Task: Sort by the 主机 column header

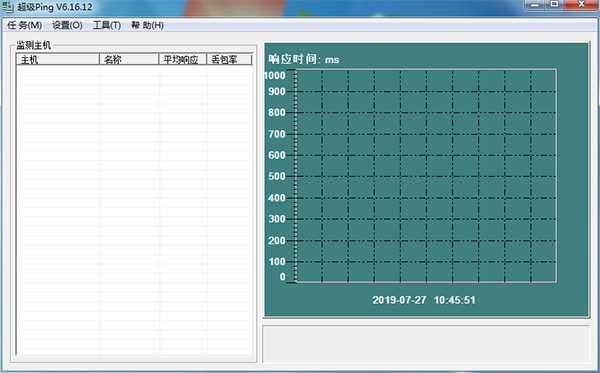Action: tap(58, 59)
